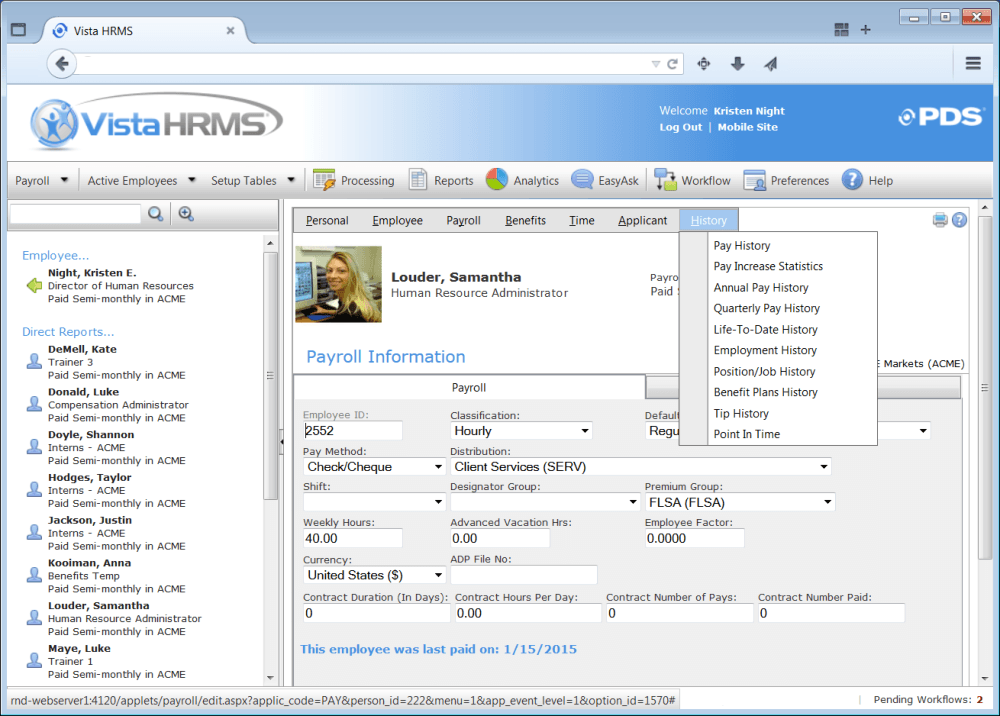Launch the Analytics module
This screenshot has width=1000, height=716.
(533, 180)
